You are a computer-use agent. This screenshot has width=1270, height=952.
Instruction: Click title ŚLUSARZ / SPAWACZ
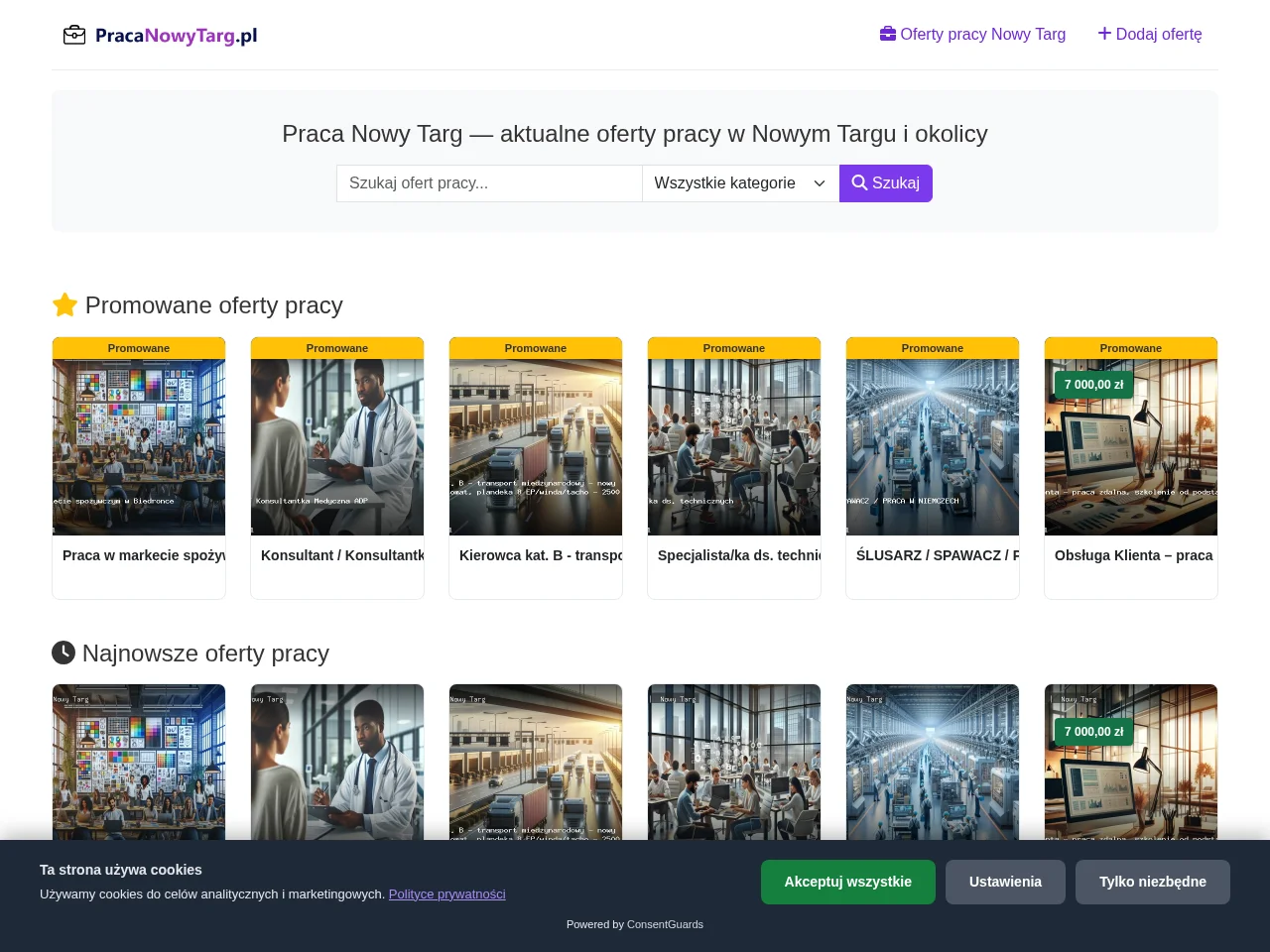coord(938,555)
